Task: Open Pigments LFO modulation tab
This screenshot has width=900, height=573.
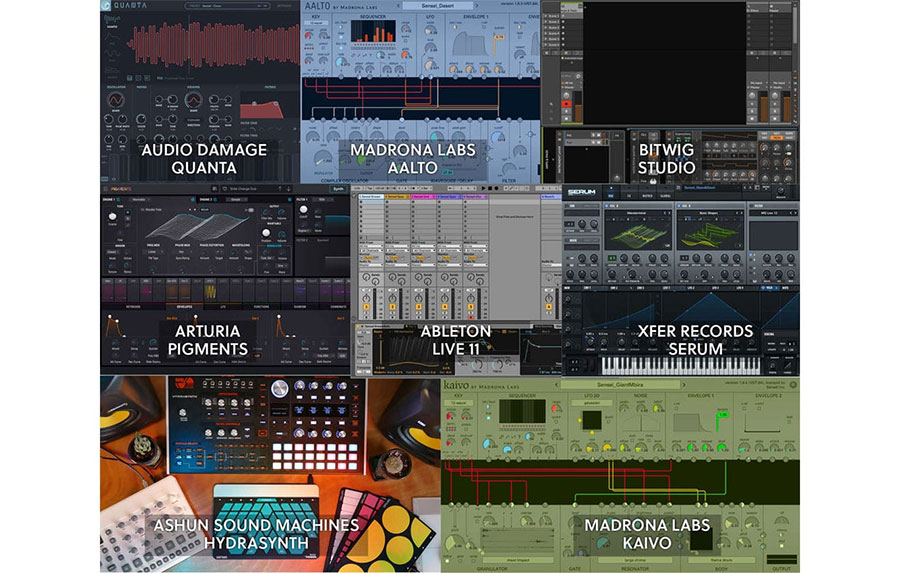Action: (223, 307)
